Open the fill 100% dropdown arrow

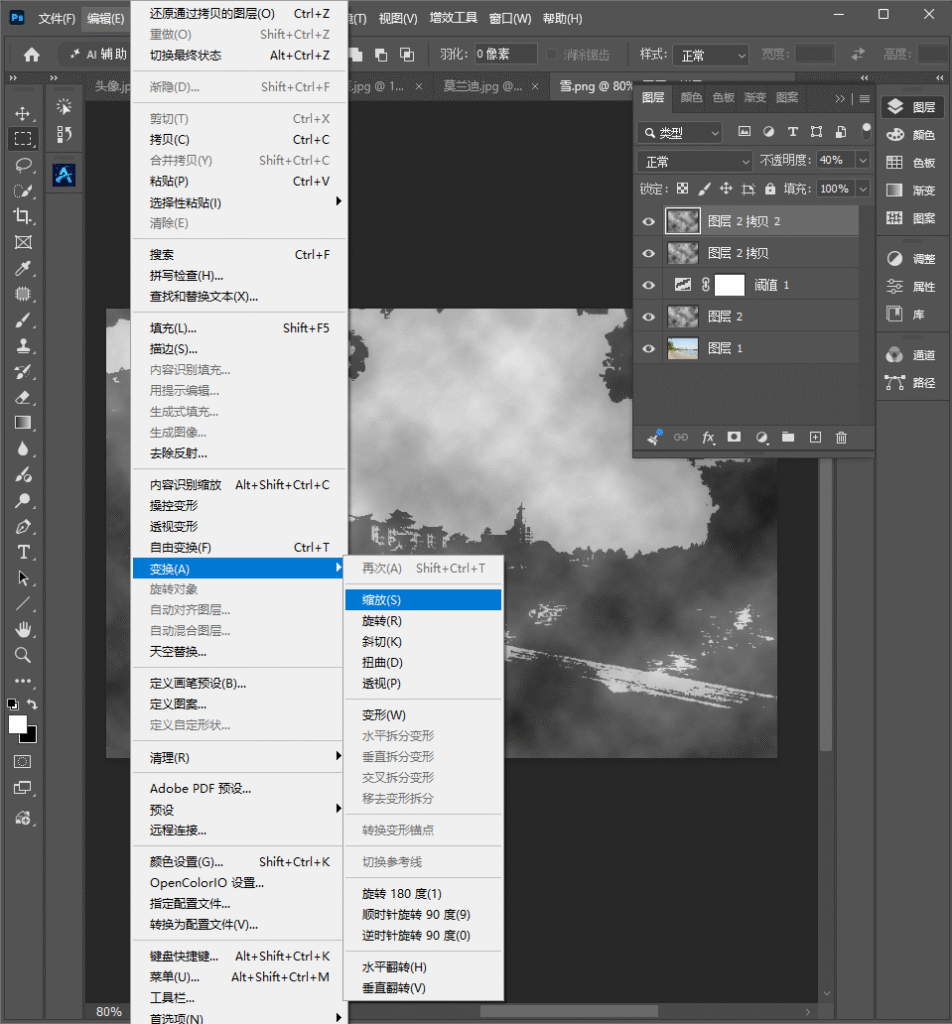tap(863, 189)
